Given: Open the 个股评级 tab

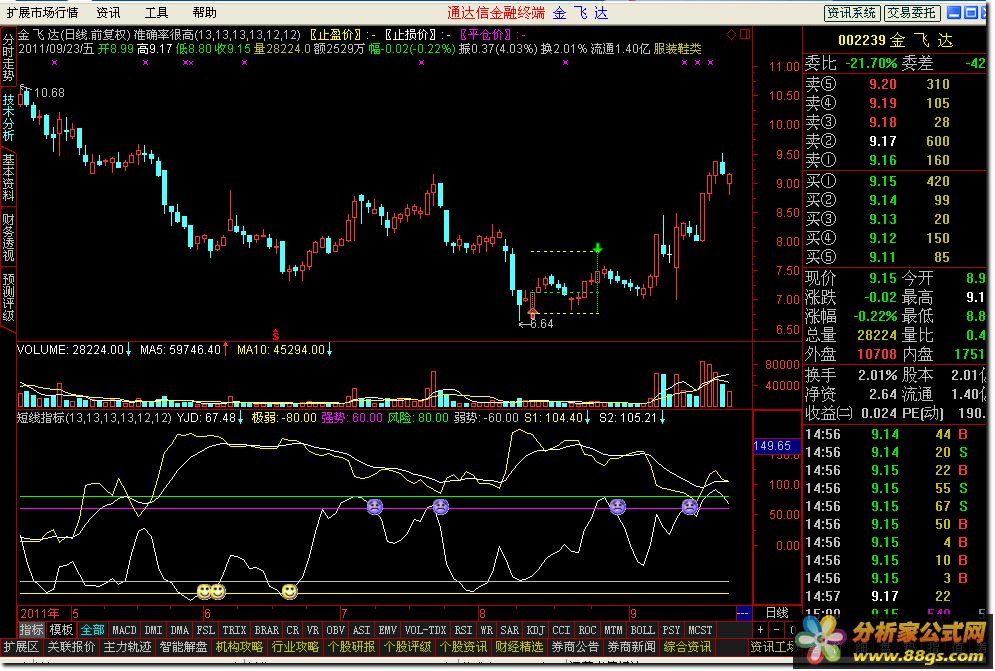Looking at the screenshot, I should coord(407,647).
